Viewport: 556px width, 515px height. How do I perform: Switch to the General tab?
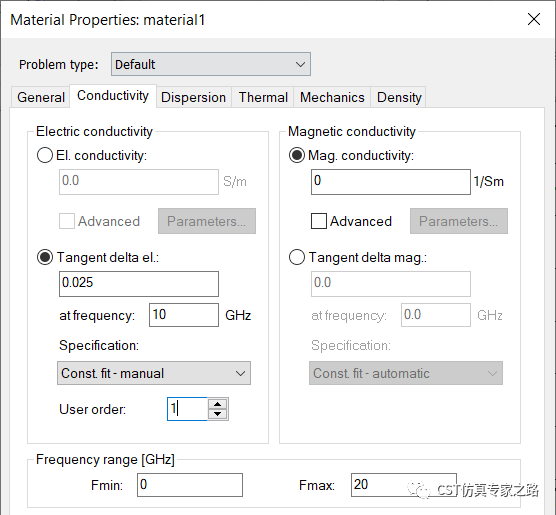tap(41, 97)
